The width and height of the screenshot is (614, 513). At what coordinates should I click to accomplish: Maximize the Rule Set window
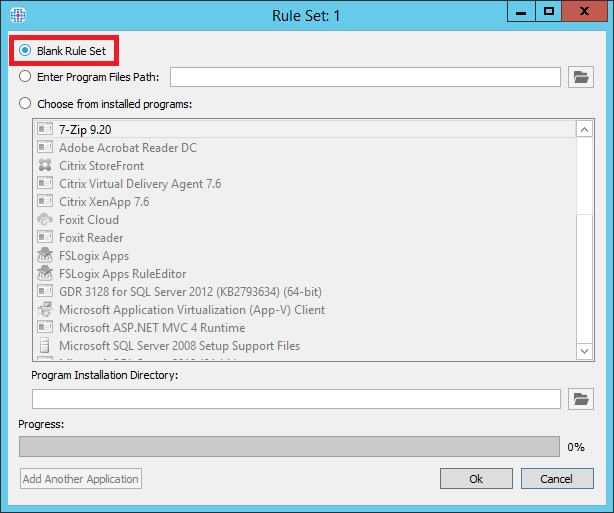tap(548, 11)
